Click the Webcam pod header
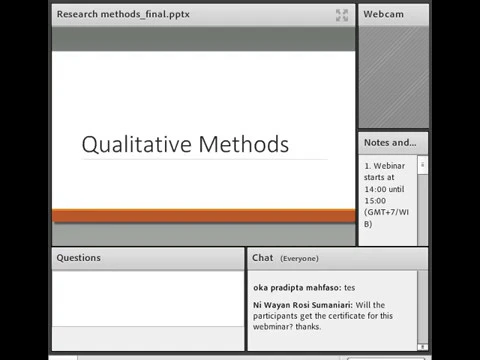This screenshot has width=480, height=360. pos(393,15)
